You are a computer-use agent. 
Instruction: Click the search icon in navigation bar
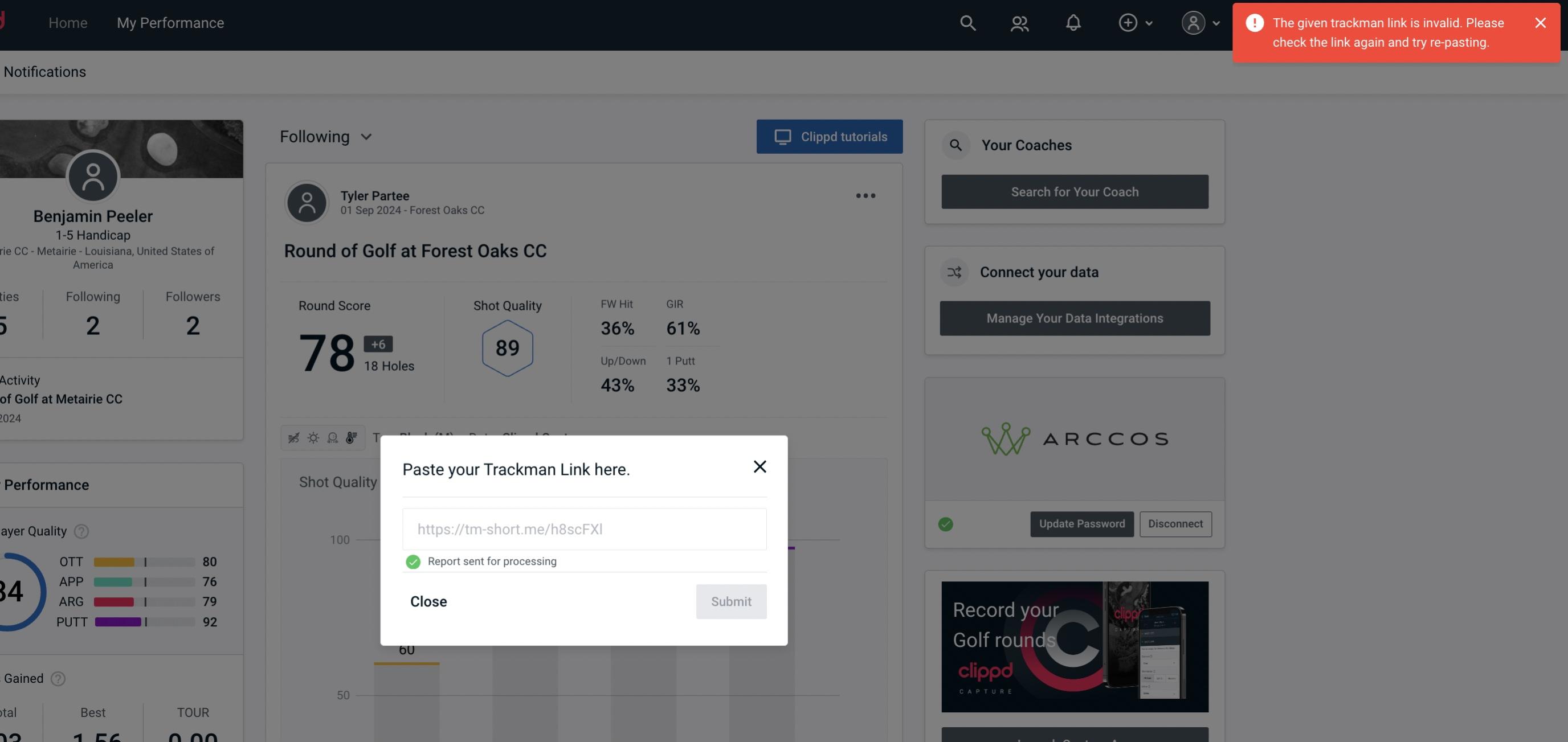click(967, 22)
